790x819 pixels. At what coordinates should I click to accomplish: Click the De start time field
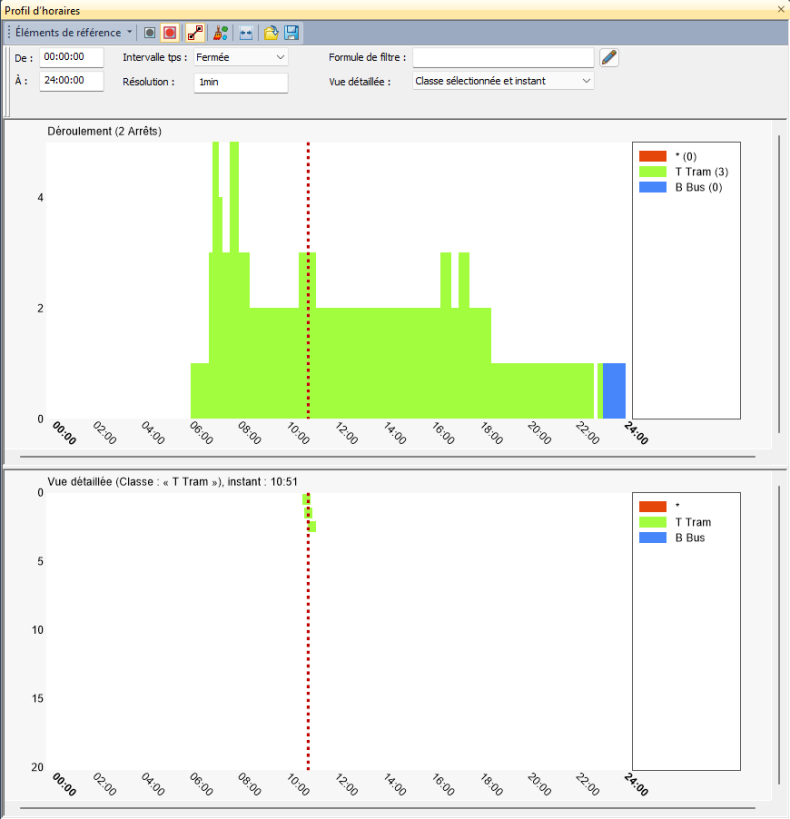point(71,58)
